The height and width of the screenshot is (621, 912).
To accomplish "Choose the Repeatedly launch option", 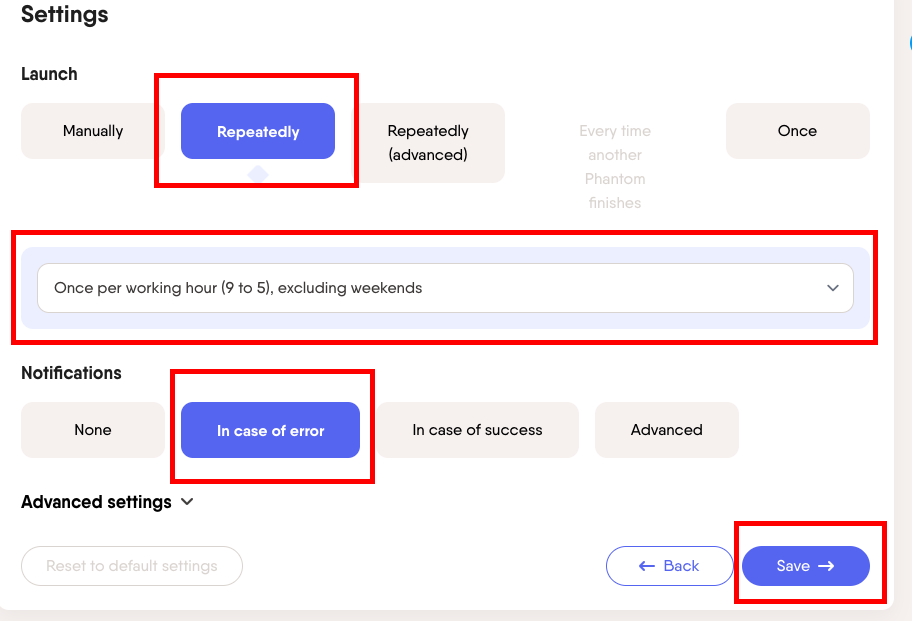I will click(258, 131).
